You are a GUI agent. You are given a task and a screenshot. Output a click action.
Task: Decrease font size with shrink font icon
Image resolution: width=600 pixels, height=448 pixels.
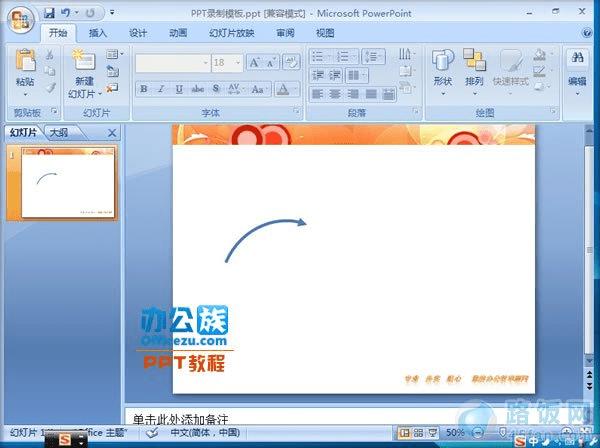(x=271, y=62)
